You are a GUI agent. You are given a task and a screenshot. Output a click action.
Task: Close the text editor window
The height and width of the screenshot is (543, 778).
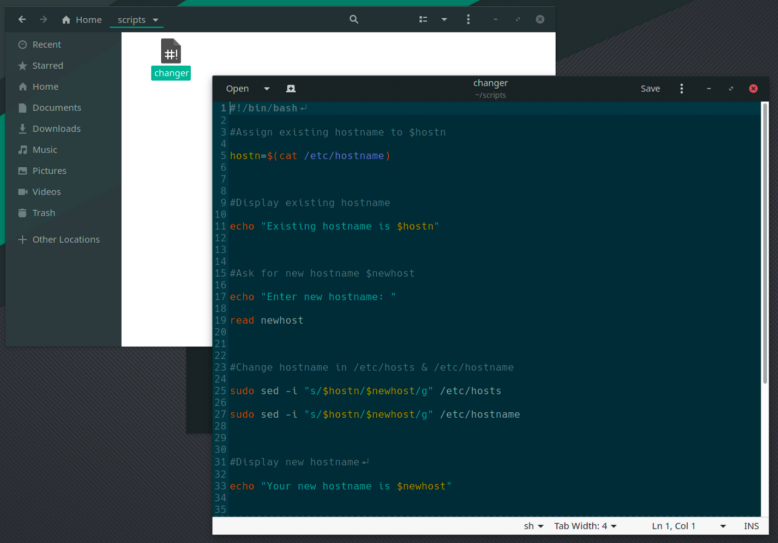[753, 88]
